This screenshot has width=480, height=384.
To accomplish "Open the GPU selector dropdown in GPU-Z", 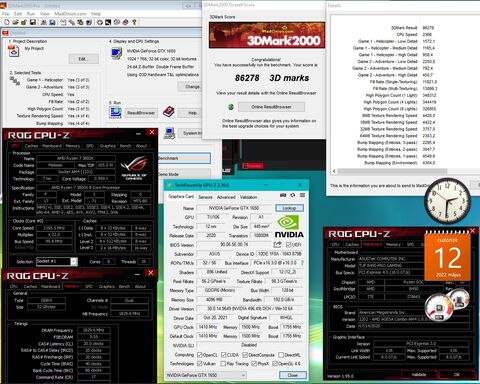I will point(206,375).
